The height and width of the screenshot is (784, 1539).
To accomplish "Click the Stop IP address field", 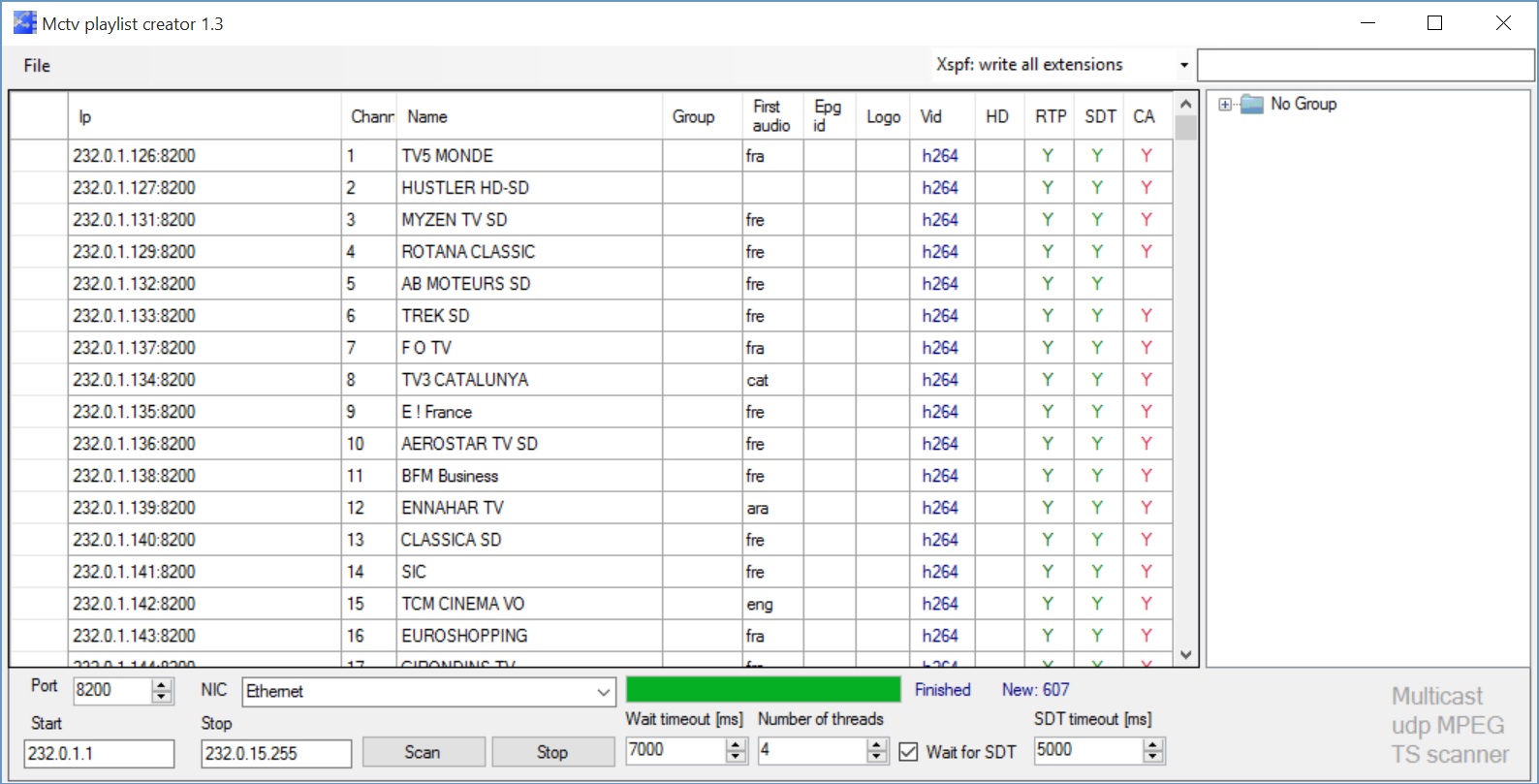I will (275, 753).
